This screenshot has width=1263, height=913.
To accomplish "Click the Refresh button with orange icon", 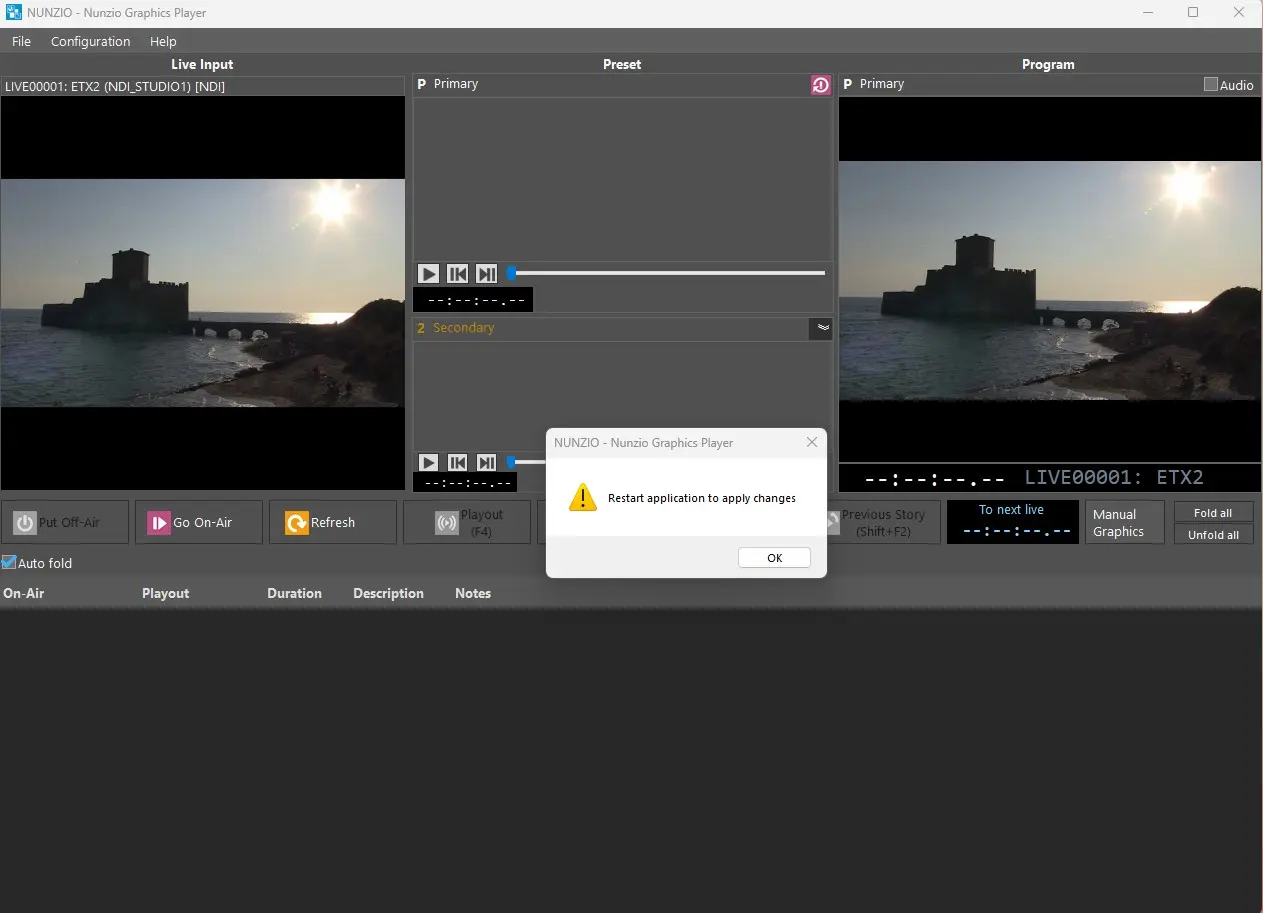I will click(x=333, y=522).
